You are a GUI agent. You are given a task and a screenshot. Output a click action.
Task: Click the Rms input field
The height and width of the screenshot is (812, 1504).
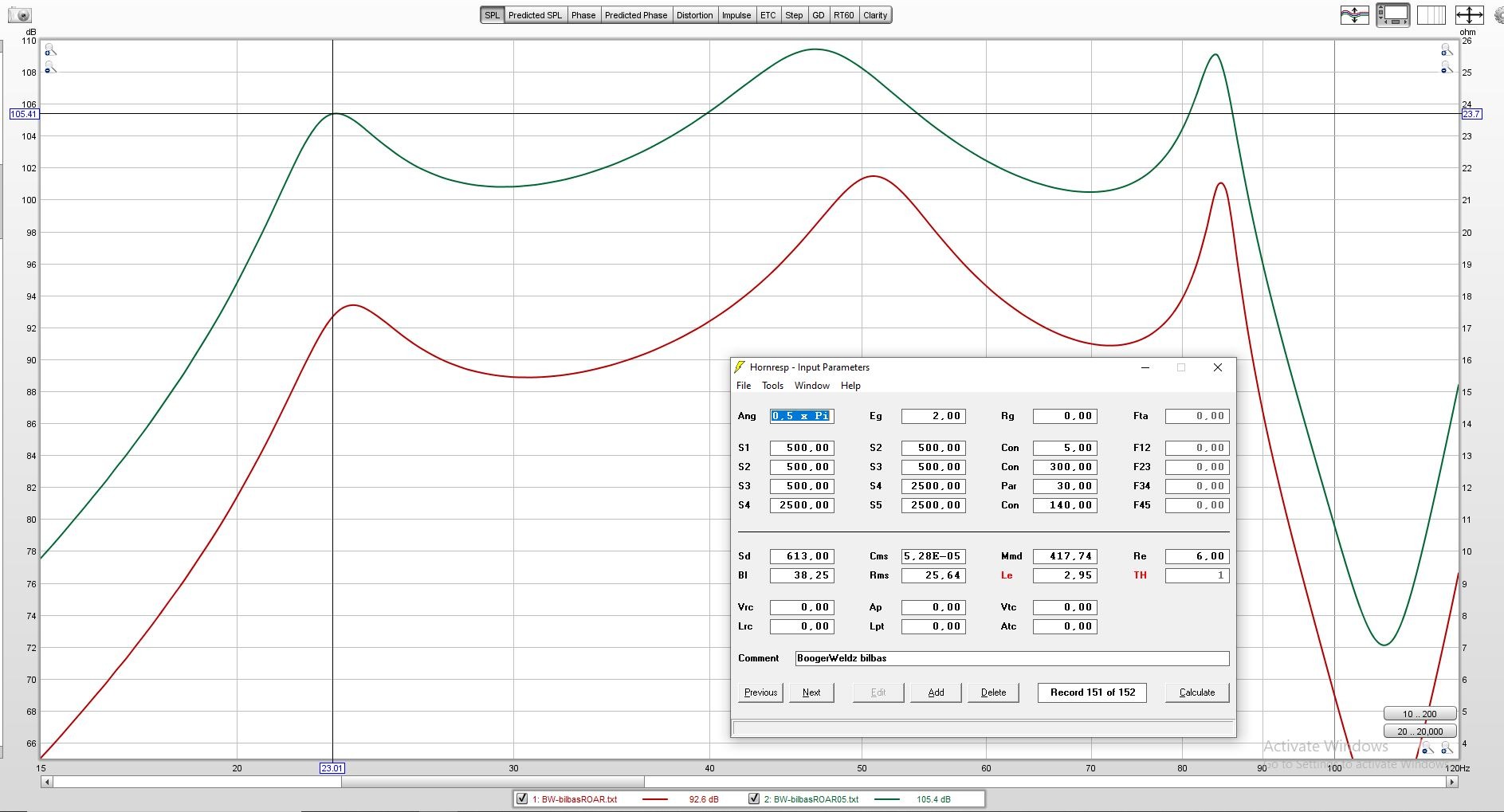(933, 575)
